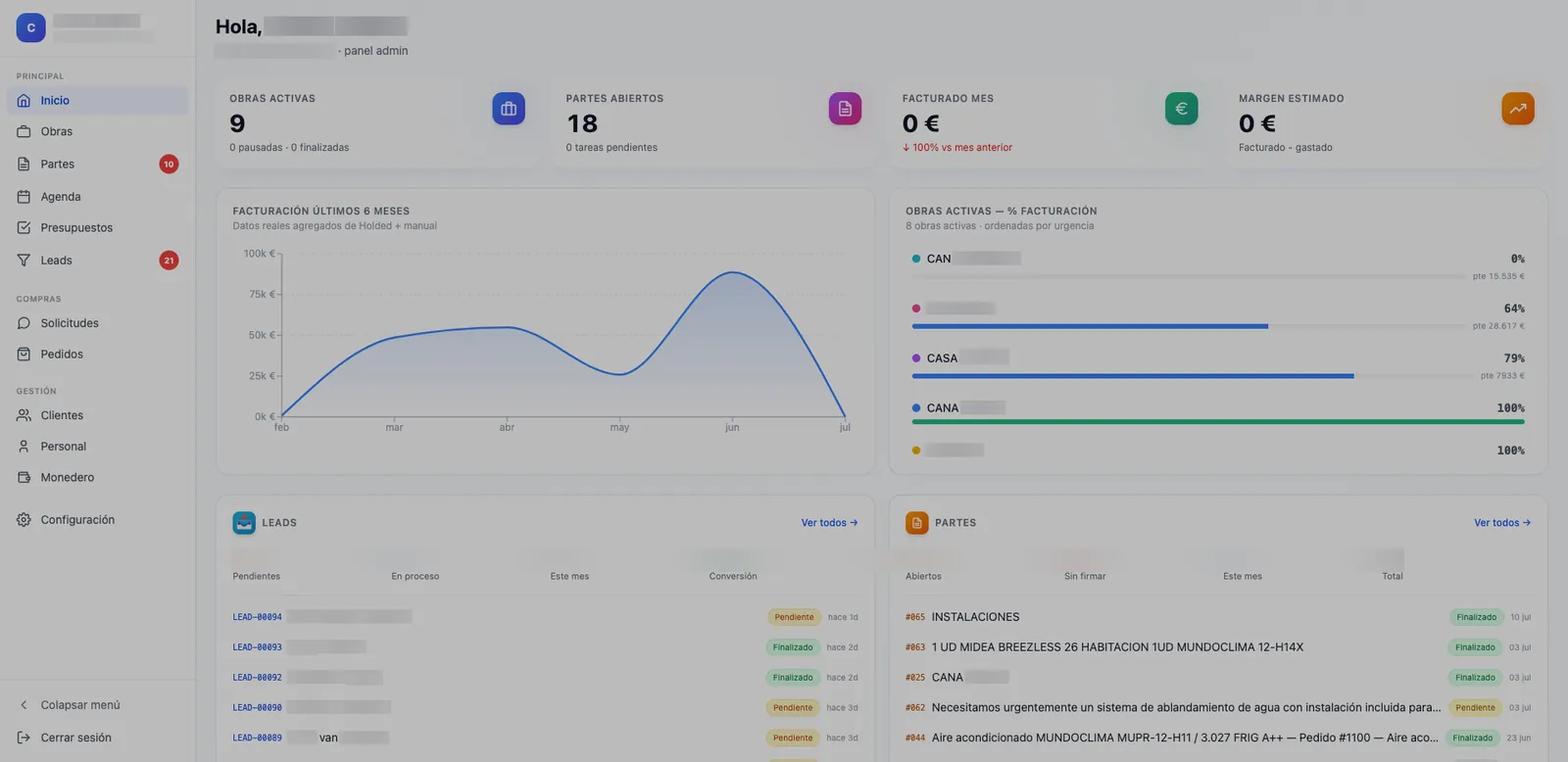The image size is (1568, 762).
Task: Click the Pendientes stat in Leads panel
Action: (x=257, y=566)
